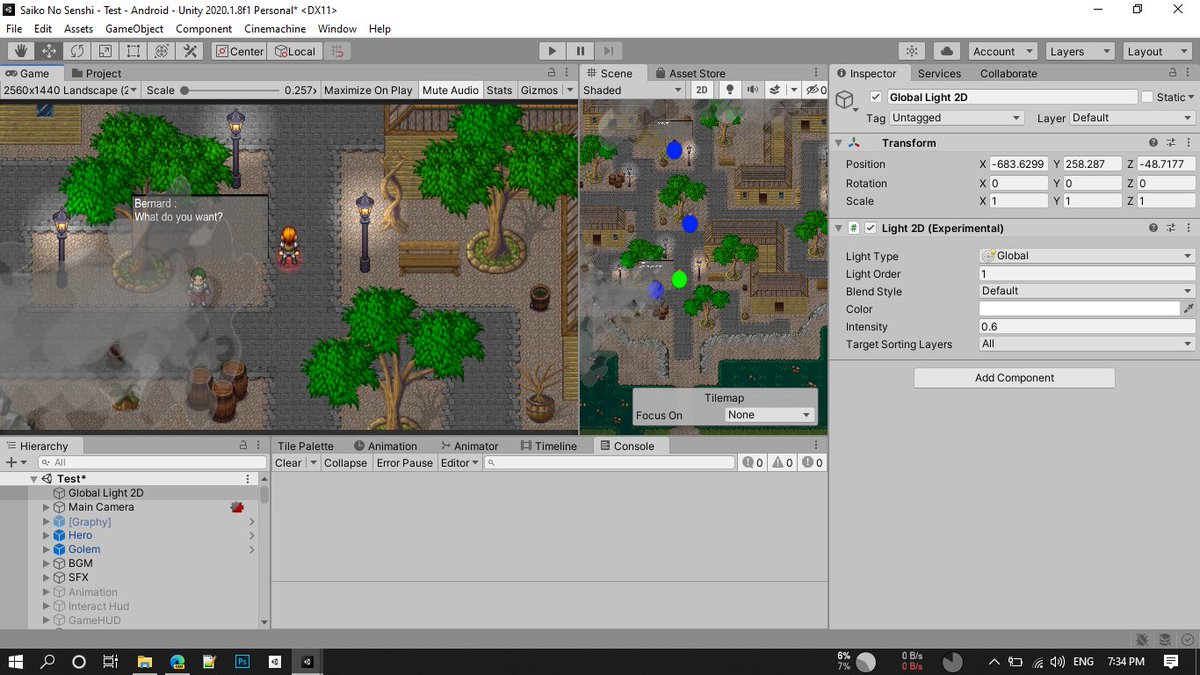Select the Rect tool

tap(133, 51)
